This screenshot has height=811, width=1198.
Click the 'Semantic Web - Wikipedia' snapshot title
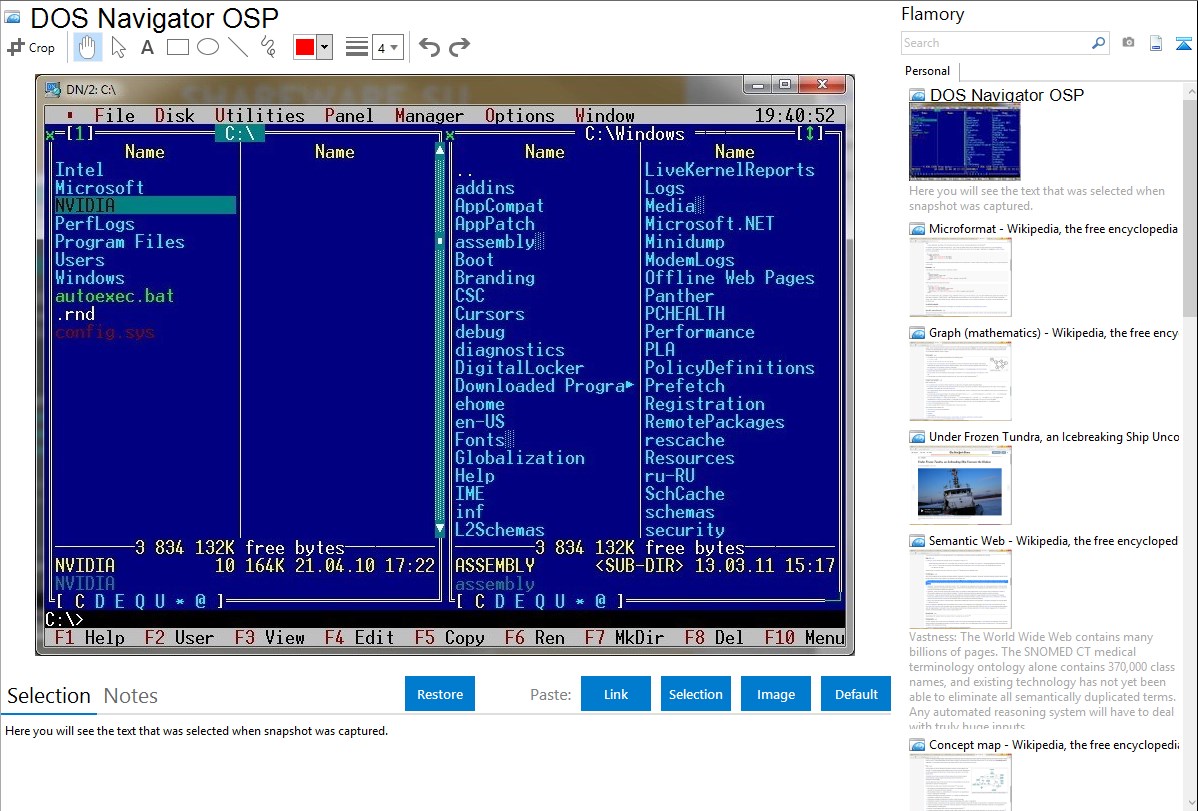1054,541
